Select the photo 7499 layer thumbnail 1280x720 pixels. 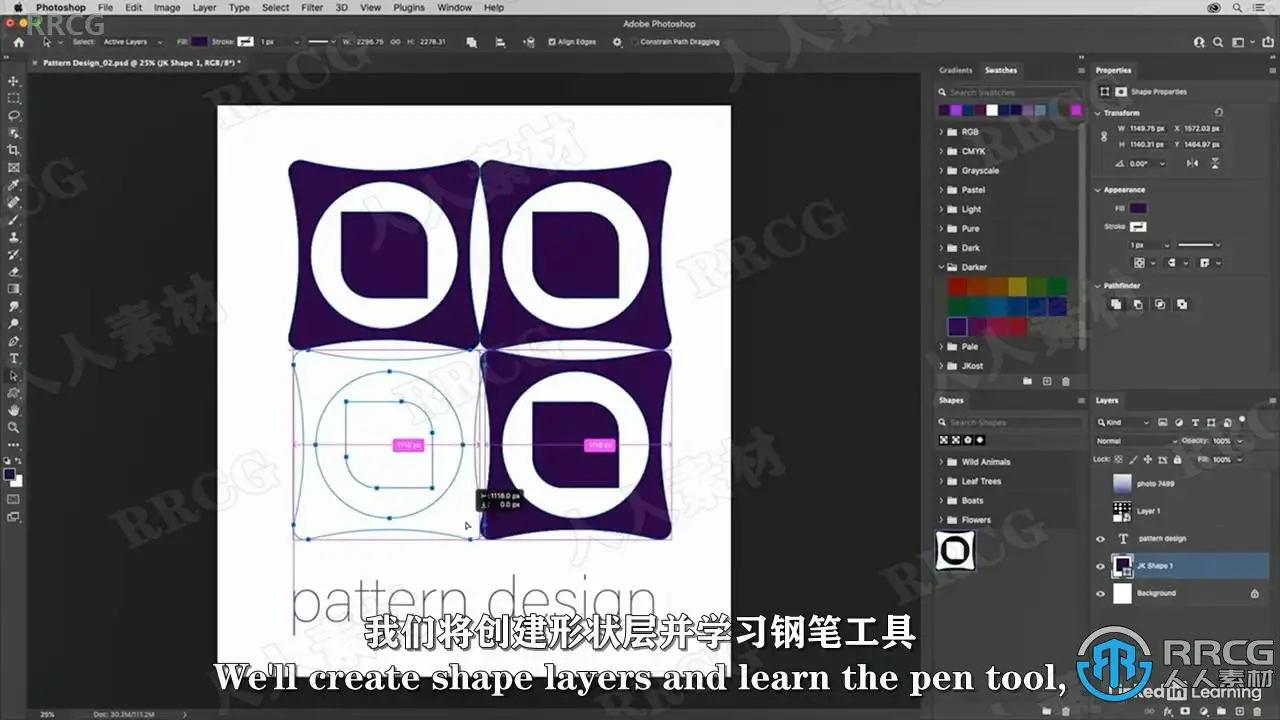[x=1122, y=483]
